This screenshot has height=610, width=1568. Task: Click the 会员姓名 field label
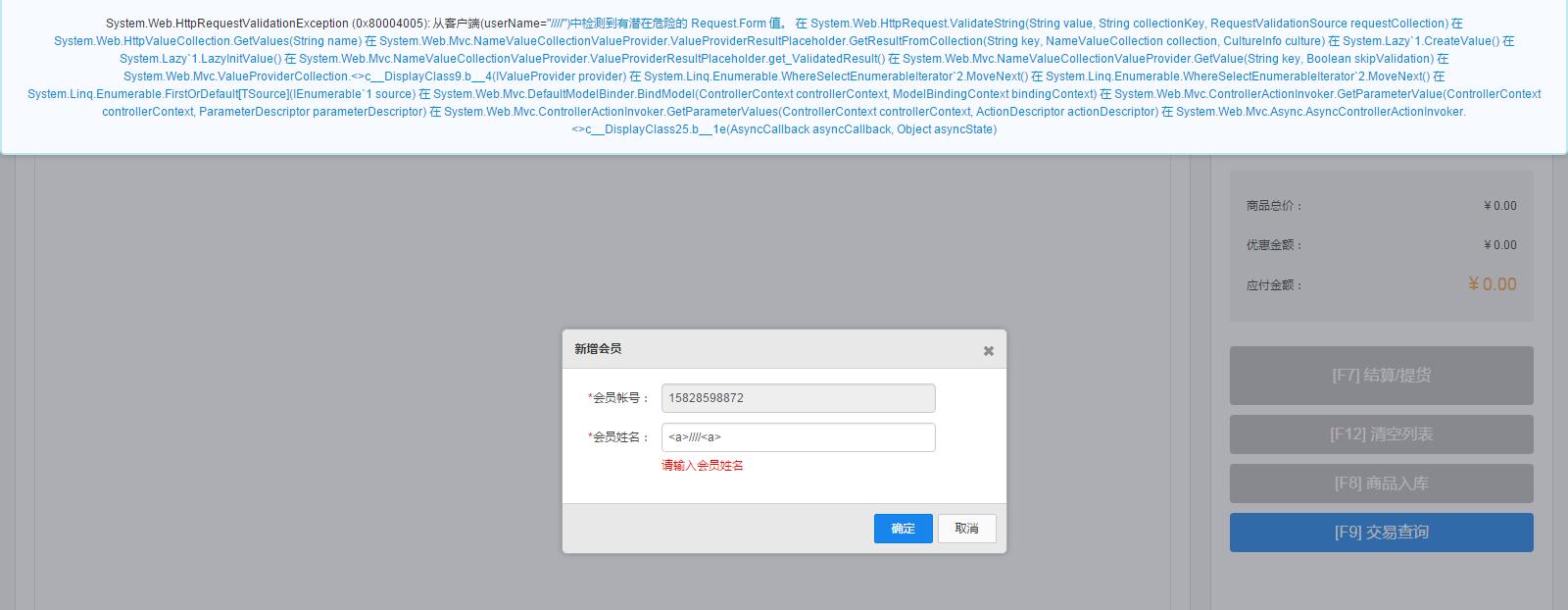point(619,437)
